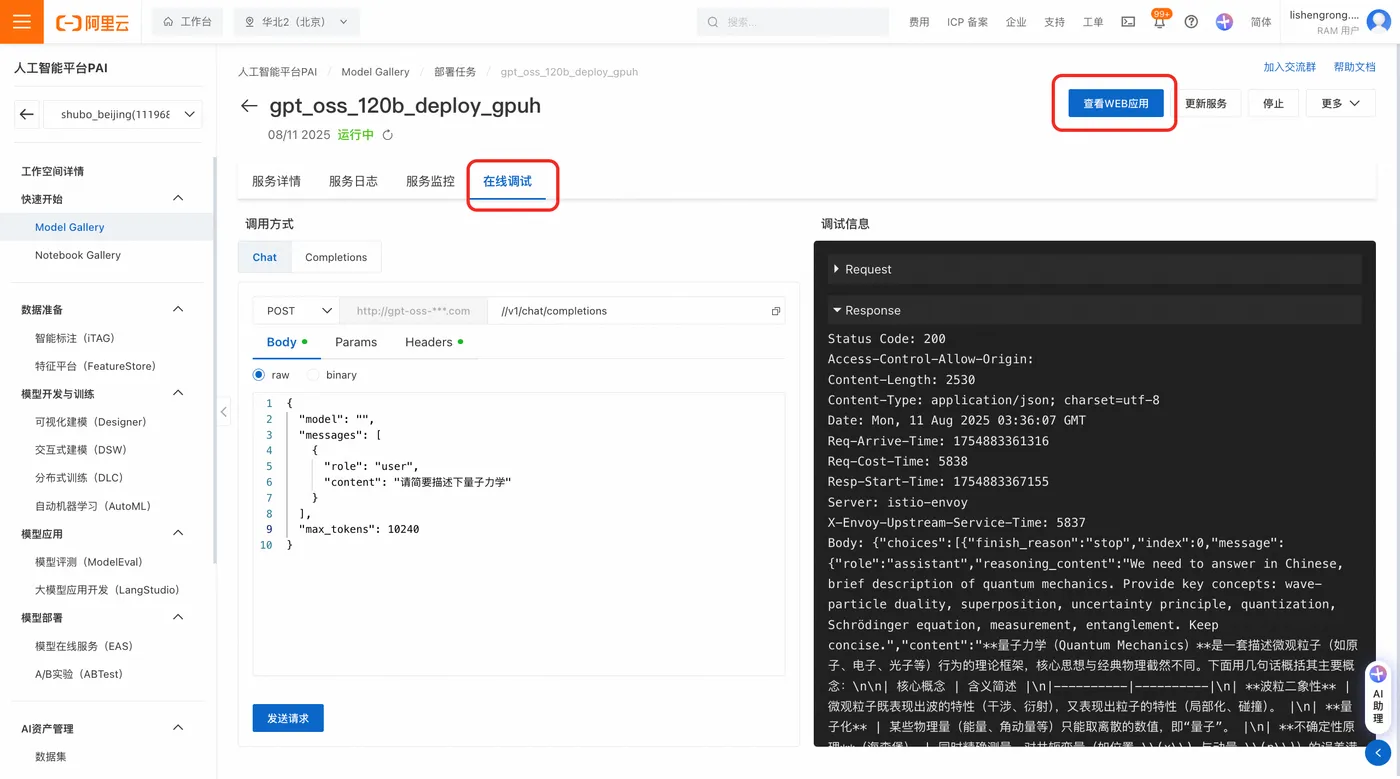Expand the Request debug section
The image size is (1400, 779).
pyautogui.click(x=1094, y=269)
